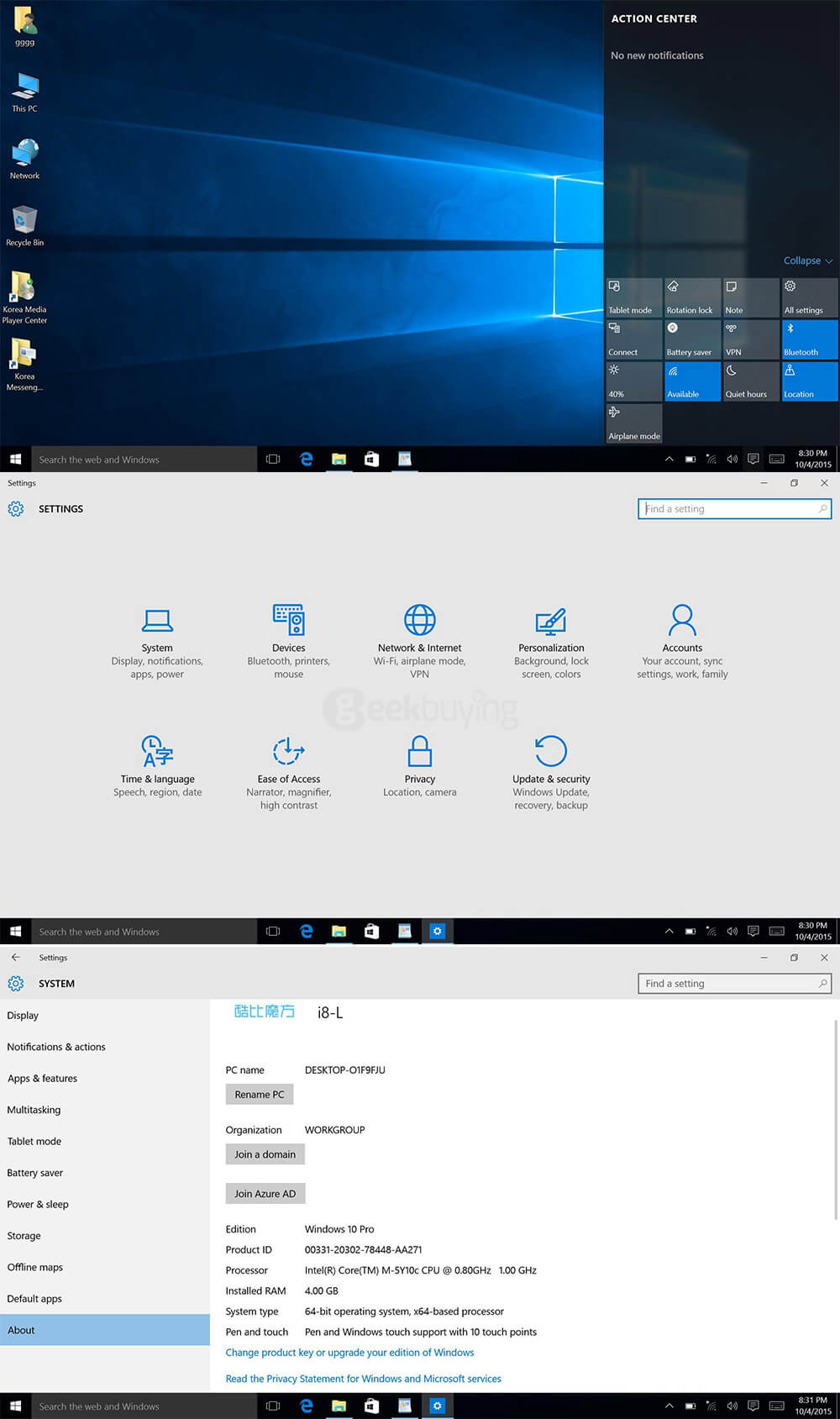Click gear icon beside the SETTINGS heading
This screenshot has width=840, height=1419.
pyautogui.click(x=16, y=508)
